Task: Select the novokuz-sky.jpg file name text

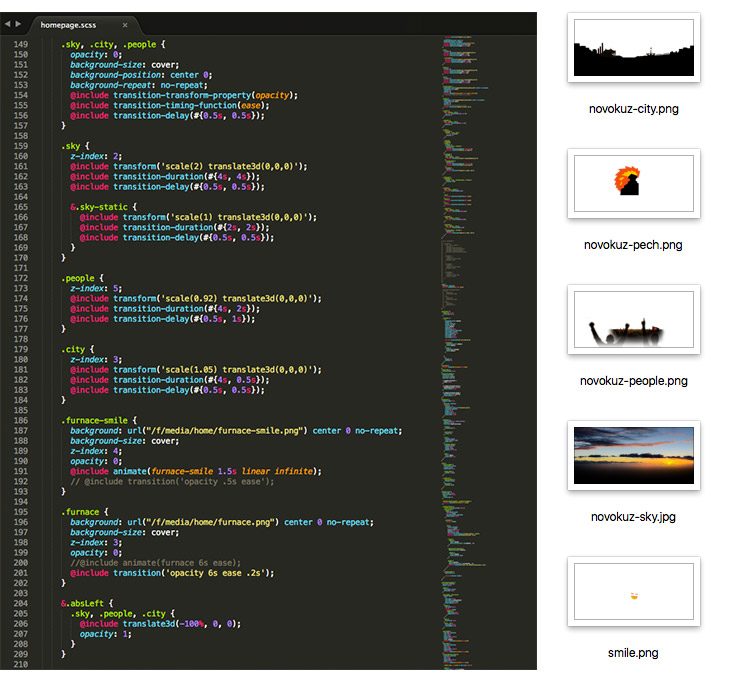Action: click(633, 517)
